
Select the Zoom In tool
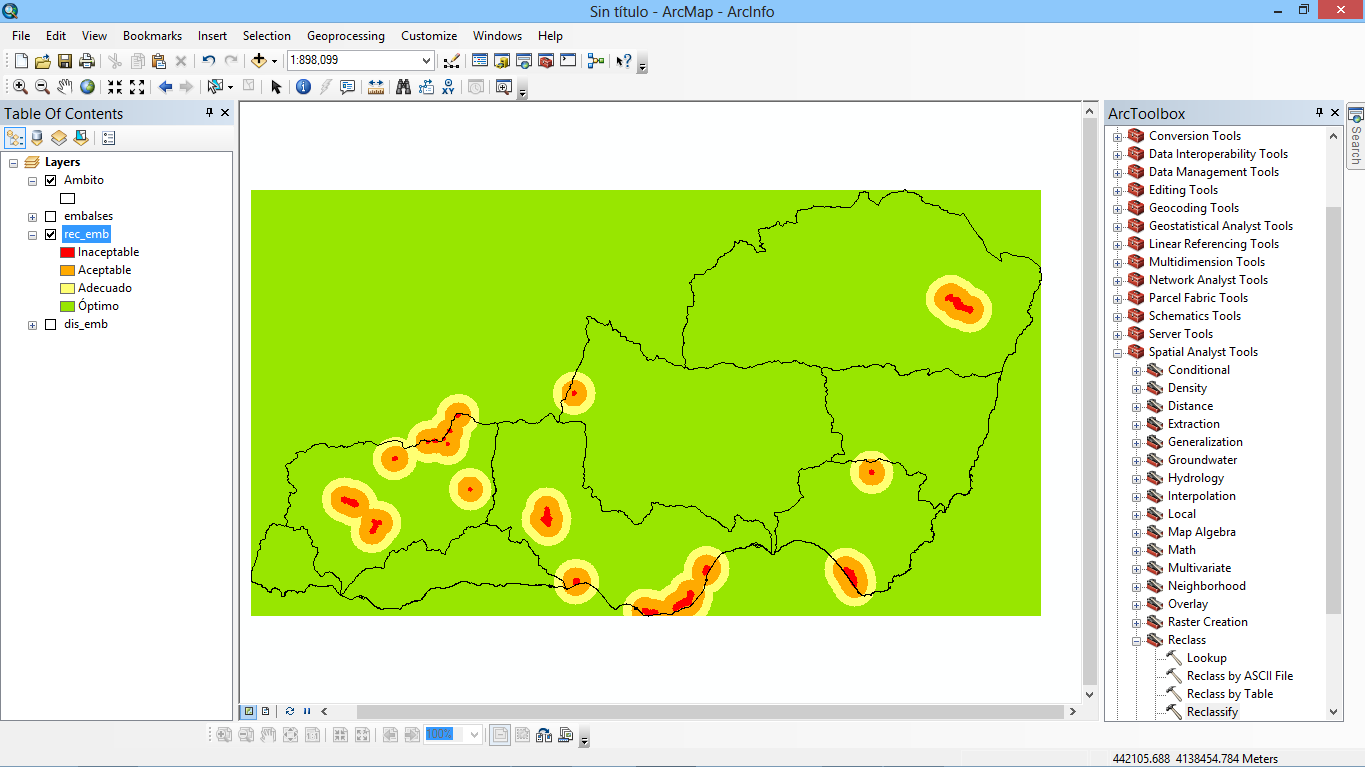coord(20,87)
